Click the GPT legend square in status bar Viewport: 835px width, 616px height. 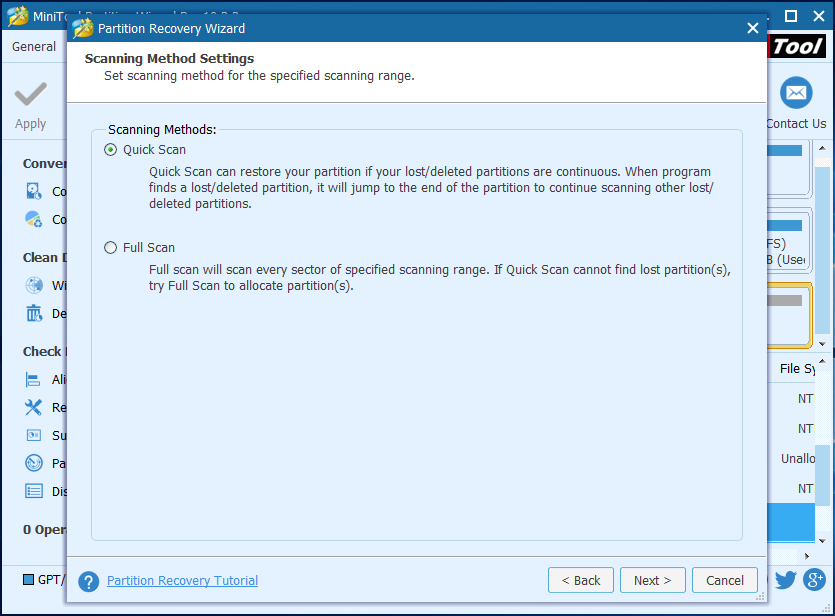coord(28,579)
